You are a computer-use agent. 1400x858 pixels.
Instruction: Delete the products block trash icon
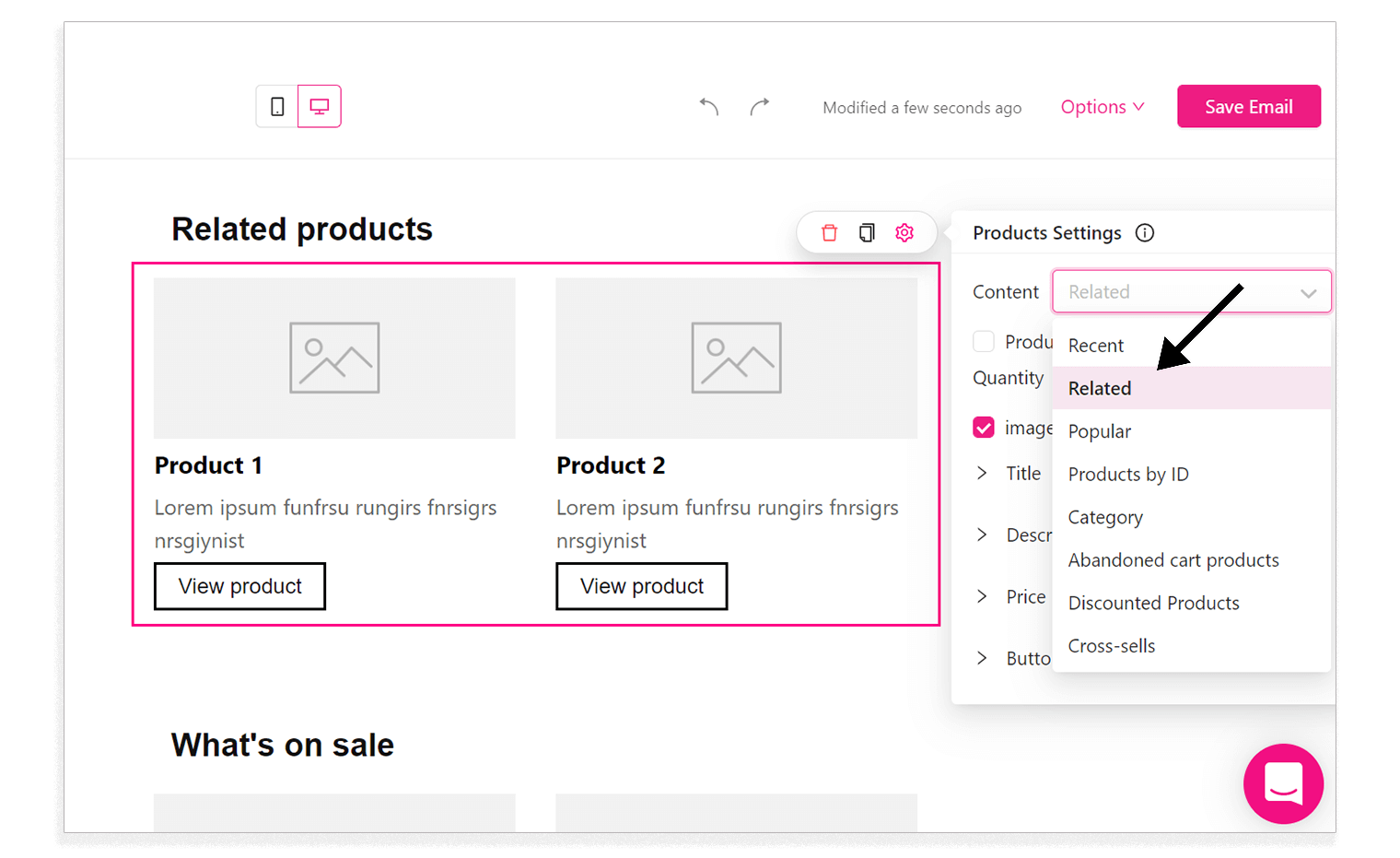pyautogui.click(x=829, y=233)
